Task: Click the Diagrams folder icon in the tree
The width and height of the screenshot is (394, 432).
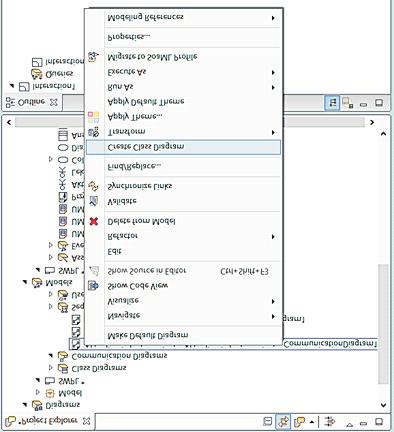Action: click(x=37, y=405)
